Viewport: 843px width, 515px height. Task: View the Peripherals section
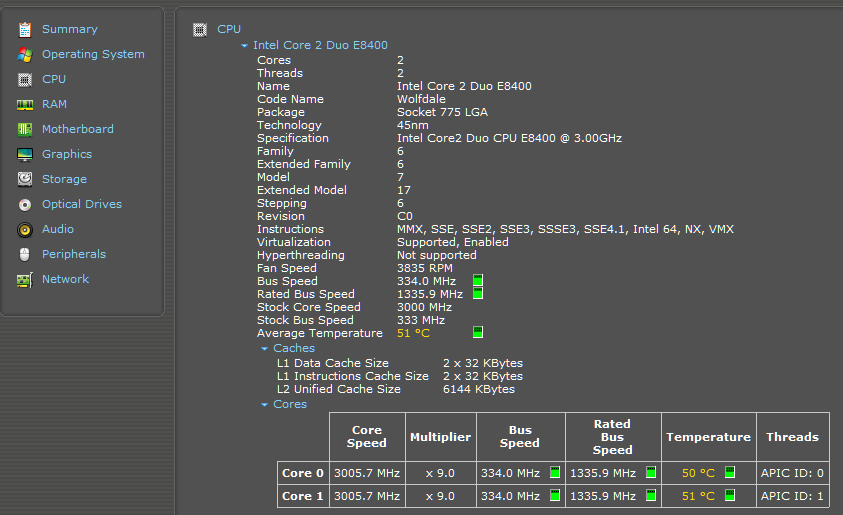point(74,254)
